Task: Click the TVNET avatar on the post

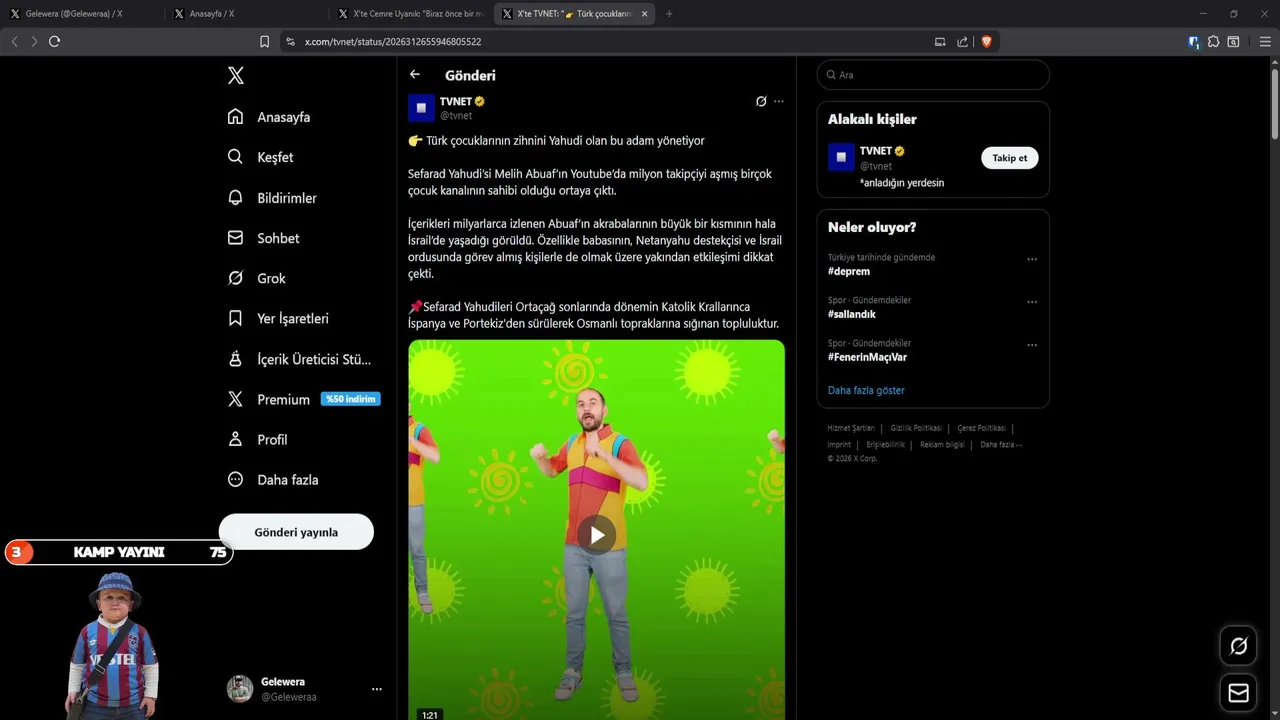Action: pyautogui.click(x=421, y=107)
